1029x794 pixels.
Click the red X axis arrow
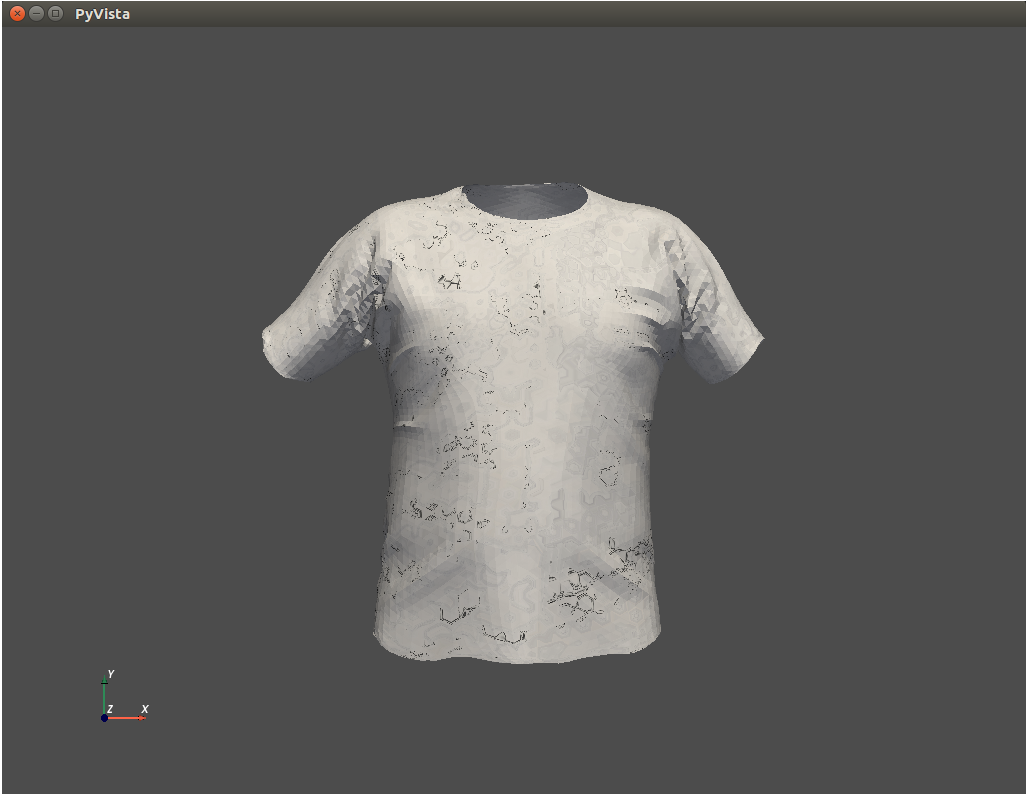[125, 718]
